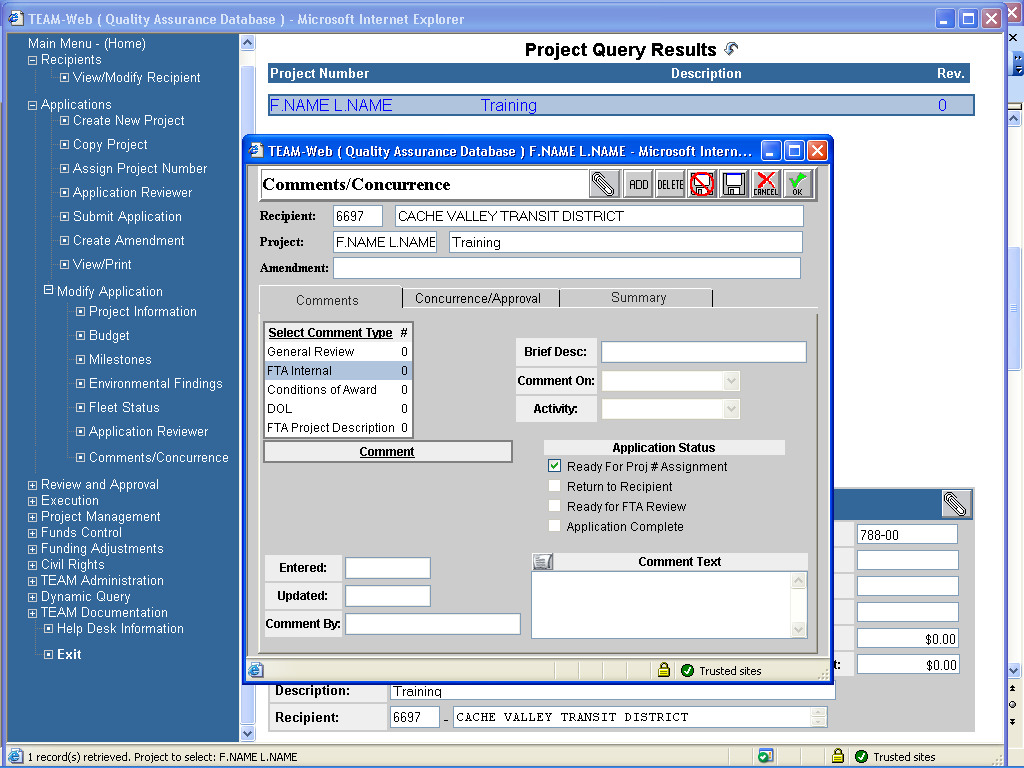Open Copy Project in sidebar

click(x=110, y=144)
